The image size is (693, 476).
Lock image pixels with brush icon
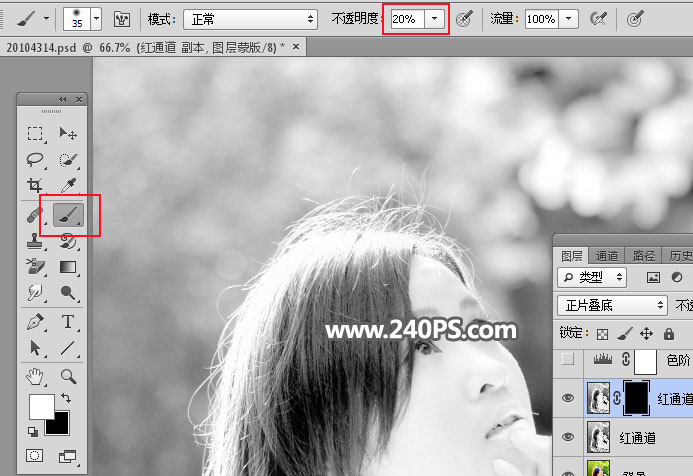(x=624, y=334)
